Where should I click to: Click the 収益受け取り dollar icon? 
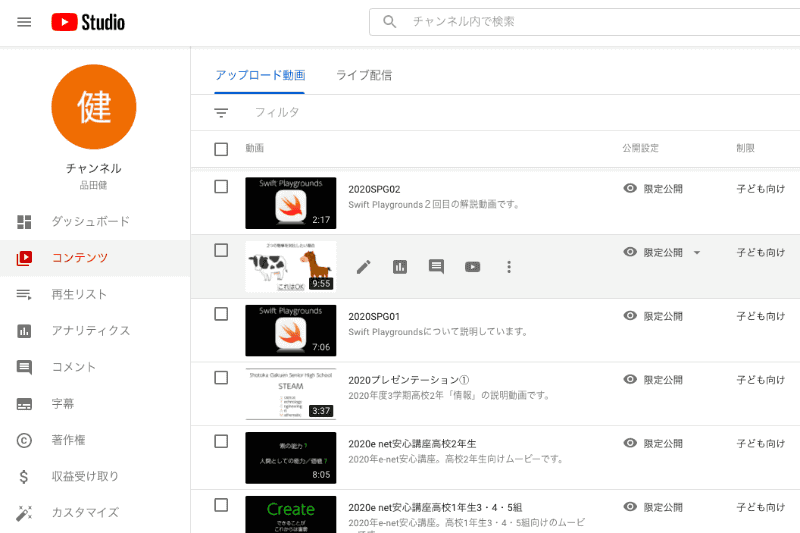pos(24,476)
